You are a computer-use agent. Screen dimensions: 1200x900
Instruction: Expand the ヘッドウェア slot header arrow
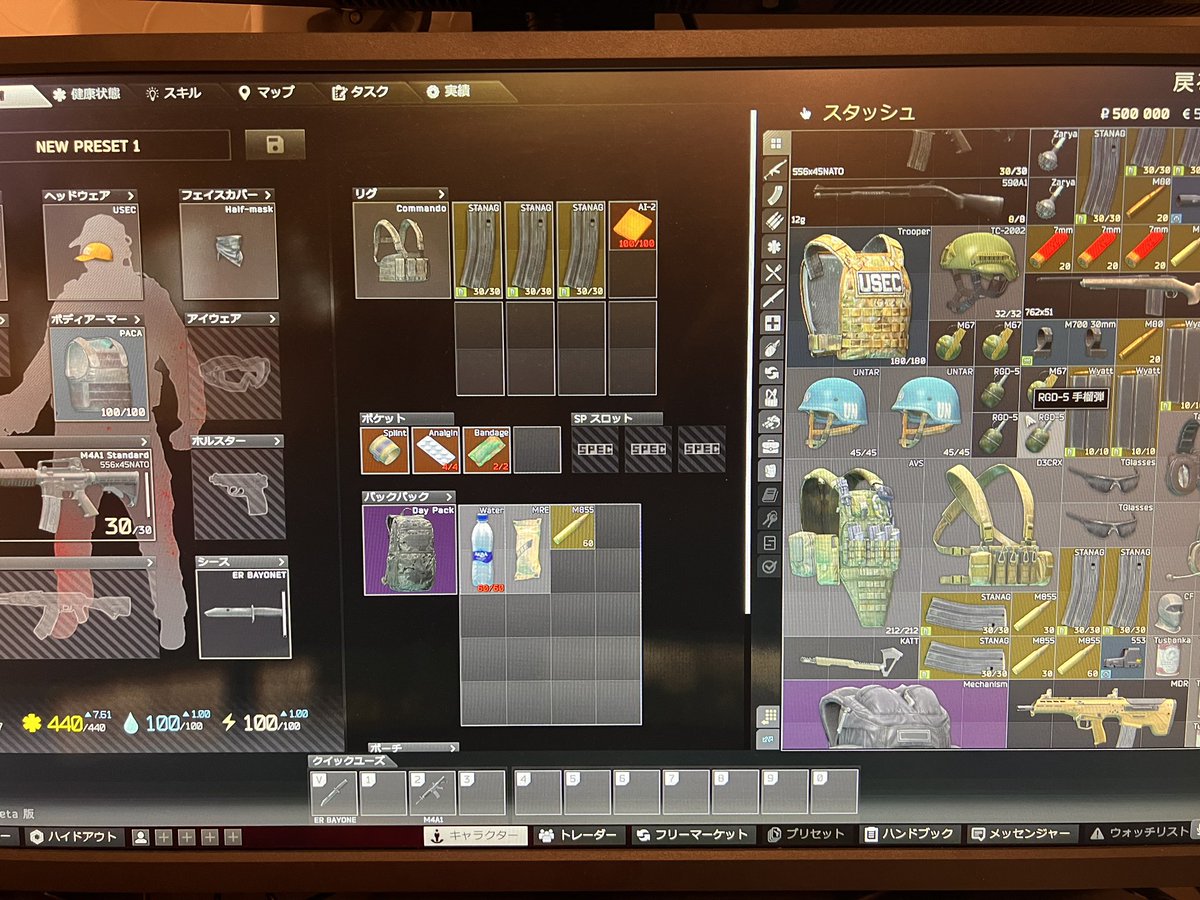point(131,196)
